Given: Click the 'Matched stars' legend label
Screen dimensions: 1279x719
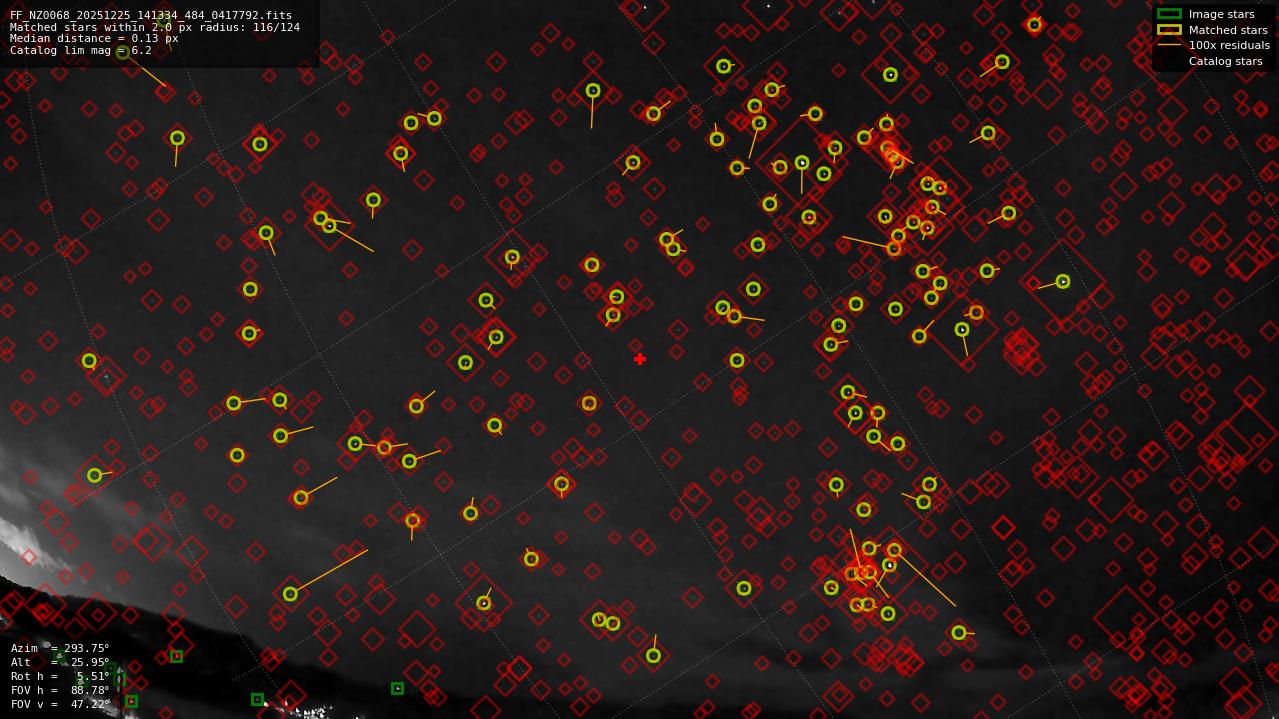Looking at the screenshot, I should [x=1228, y=30].
